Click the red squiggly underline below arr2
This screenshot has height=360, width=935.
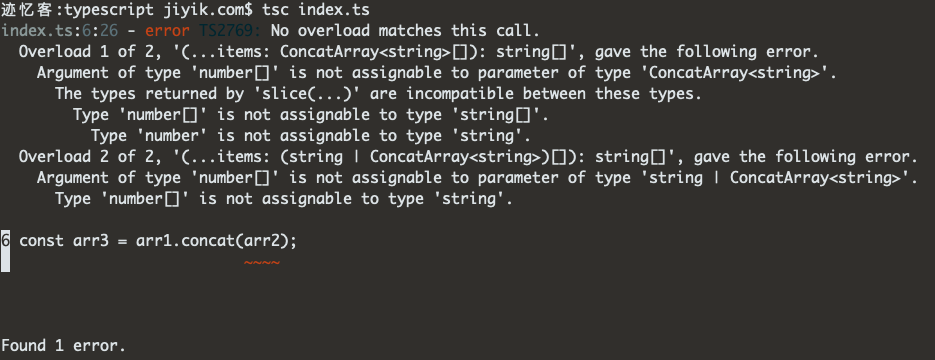pos(262,262)
